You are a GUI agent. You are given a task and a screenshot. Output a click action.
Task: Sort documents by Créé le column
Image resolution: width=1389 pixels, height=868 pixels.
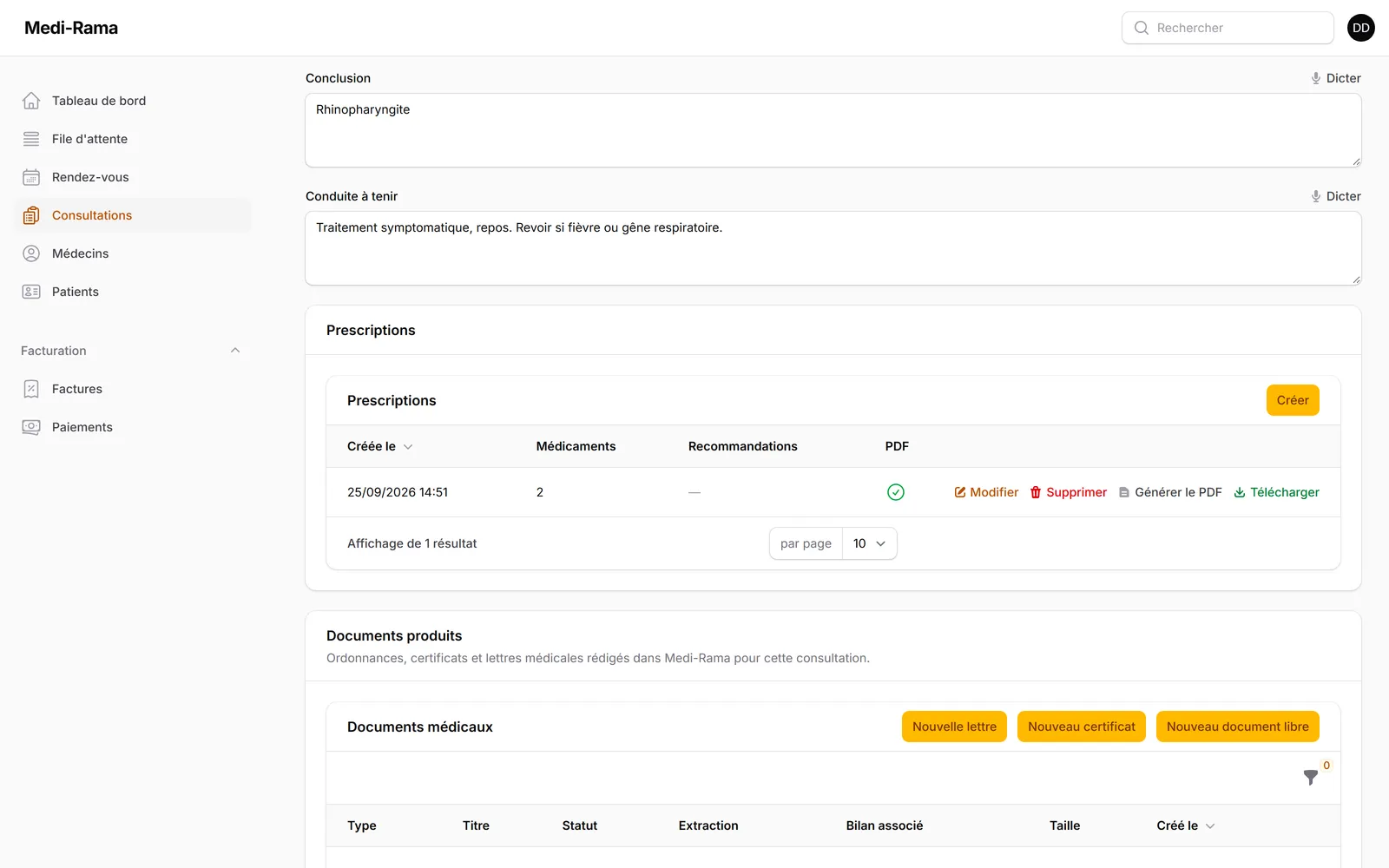pos(1186,825)
